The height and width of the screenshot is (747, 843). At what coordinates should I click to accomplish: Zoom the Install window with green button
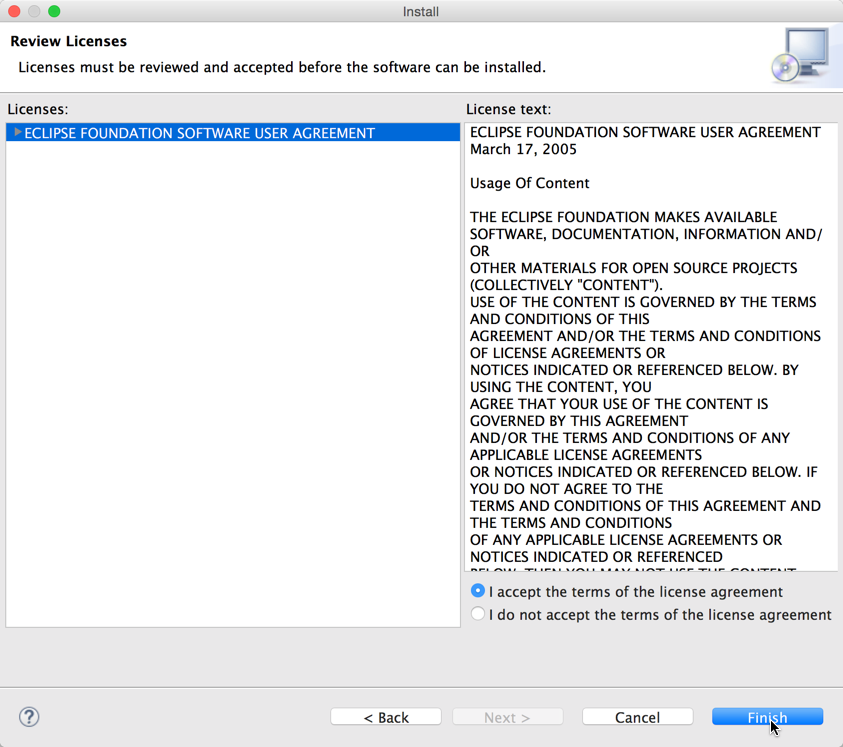[x=54, y=11]
